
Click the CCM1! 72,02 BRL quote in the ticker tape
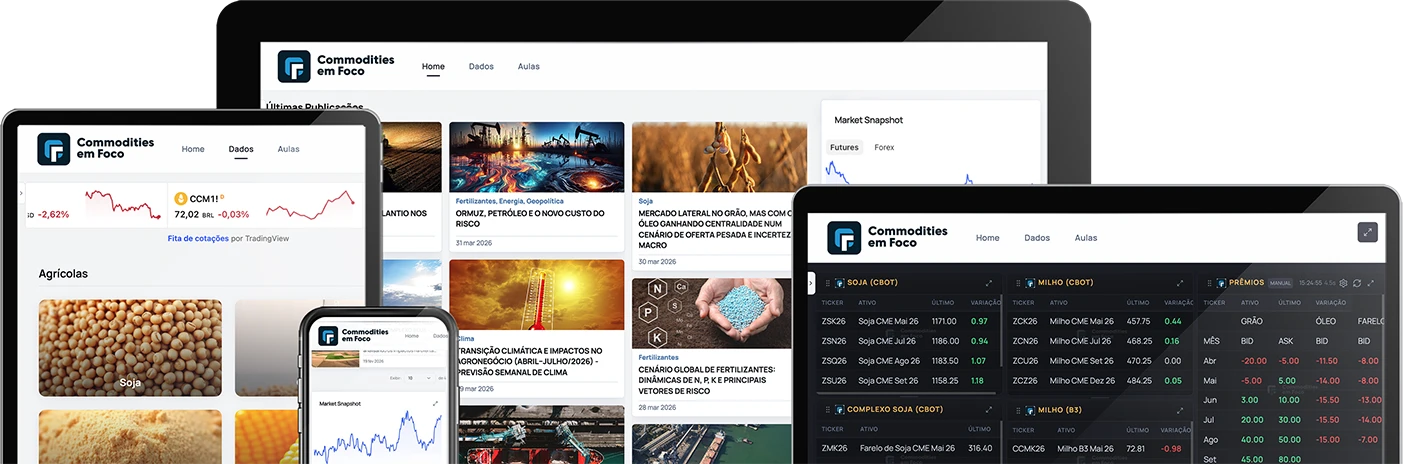point(265,205)
